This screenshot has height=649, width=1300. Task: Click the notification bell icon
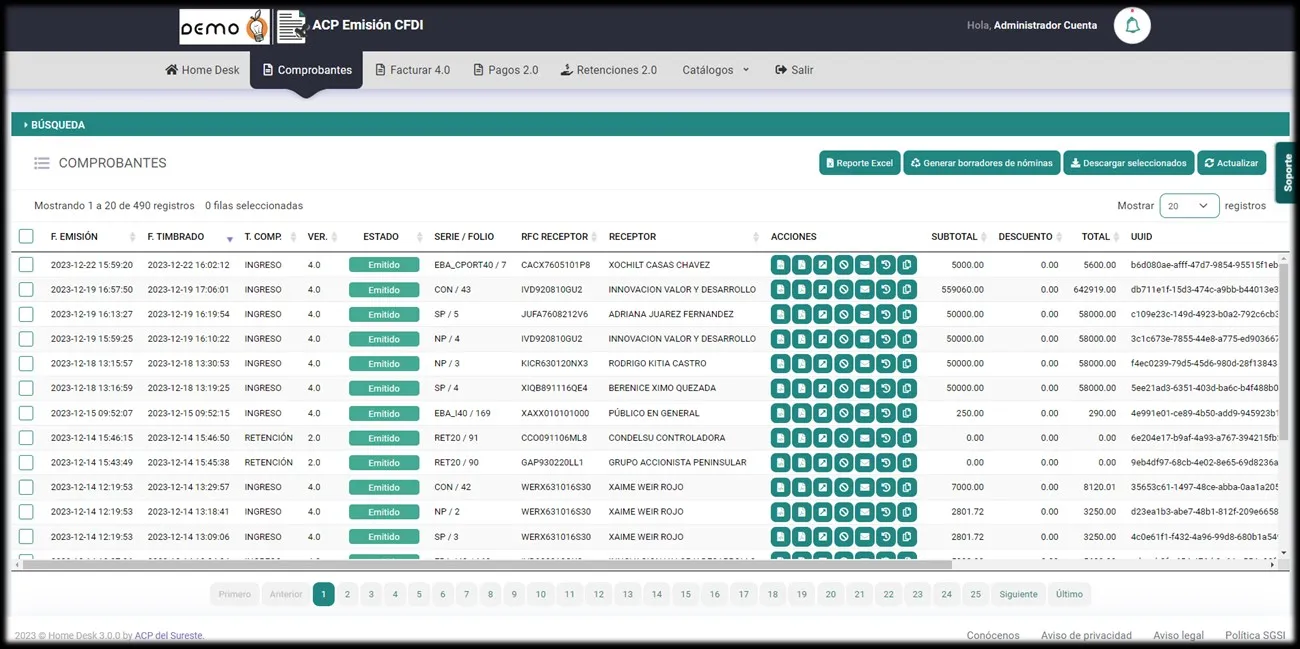coord(1132,26)
